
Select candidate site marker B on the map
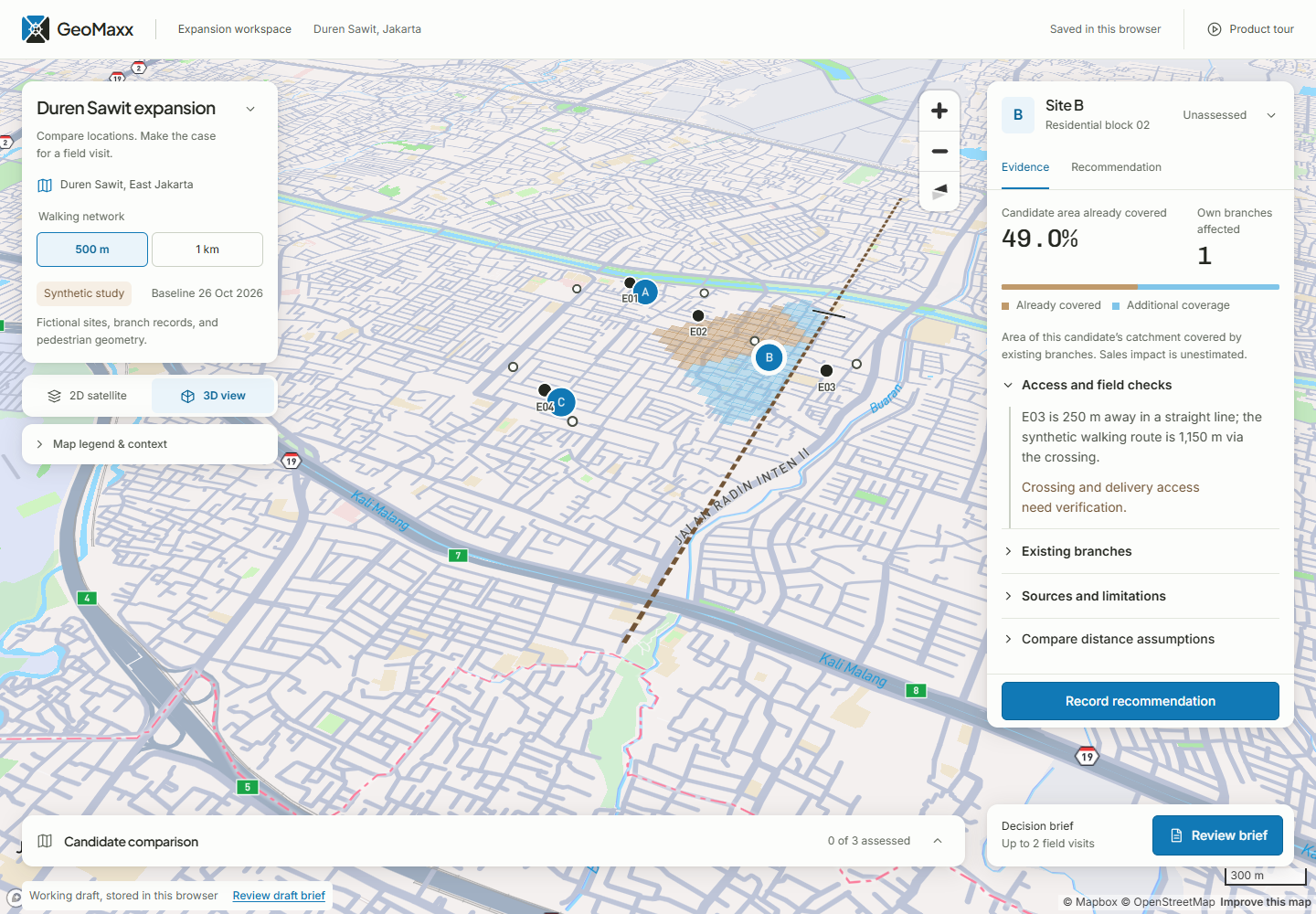click(x=769, y=357)
